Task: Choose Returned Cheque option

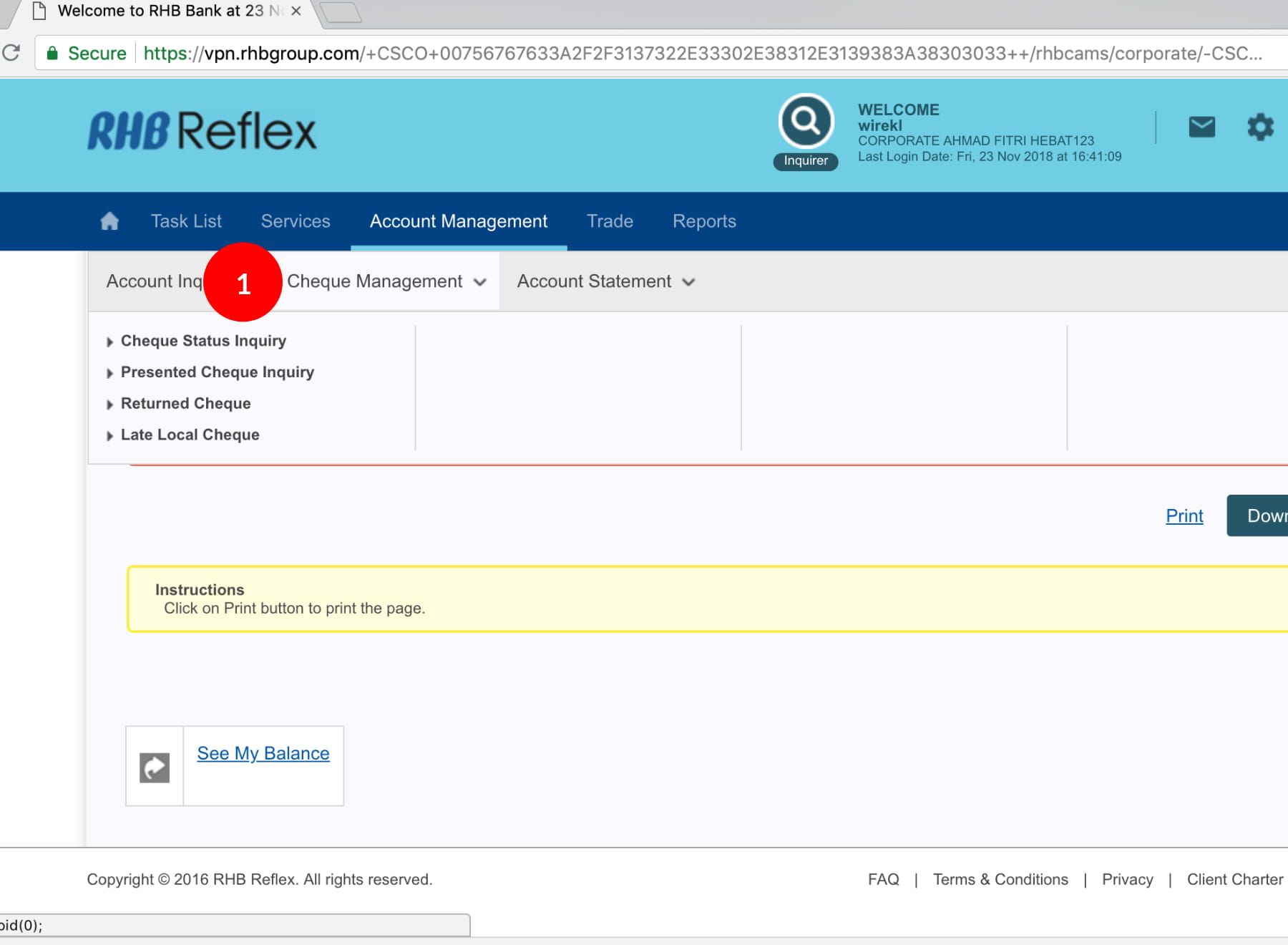Action: [185, 404]
